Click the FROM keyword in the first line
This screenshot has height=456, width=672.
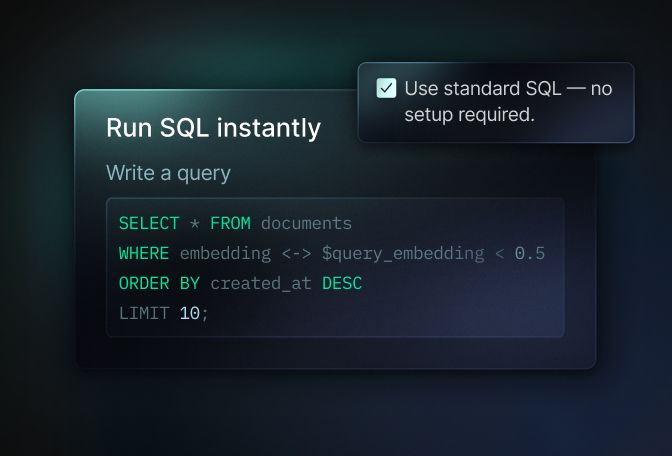point(230,223)
